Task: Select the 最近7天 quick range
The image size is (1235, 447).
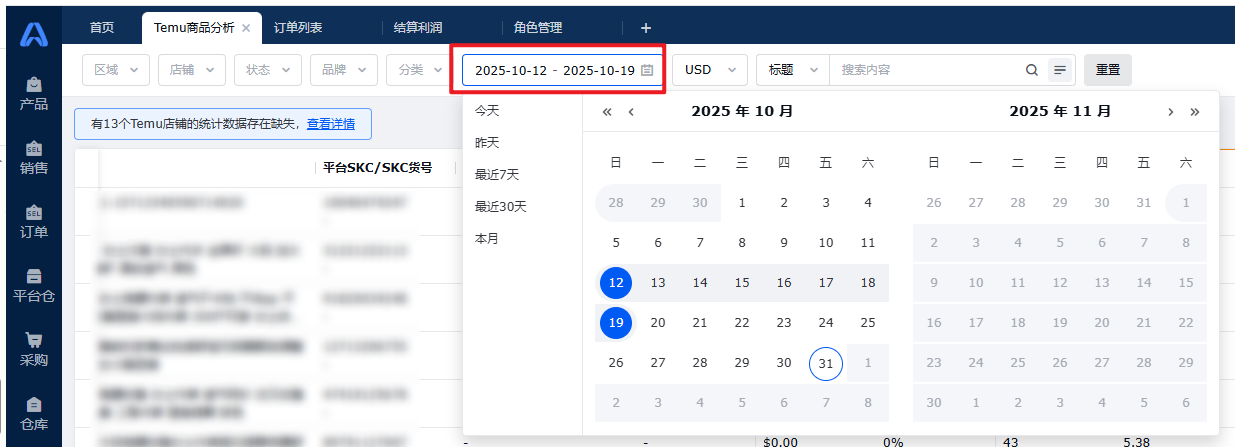Action: 497,175
